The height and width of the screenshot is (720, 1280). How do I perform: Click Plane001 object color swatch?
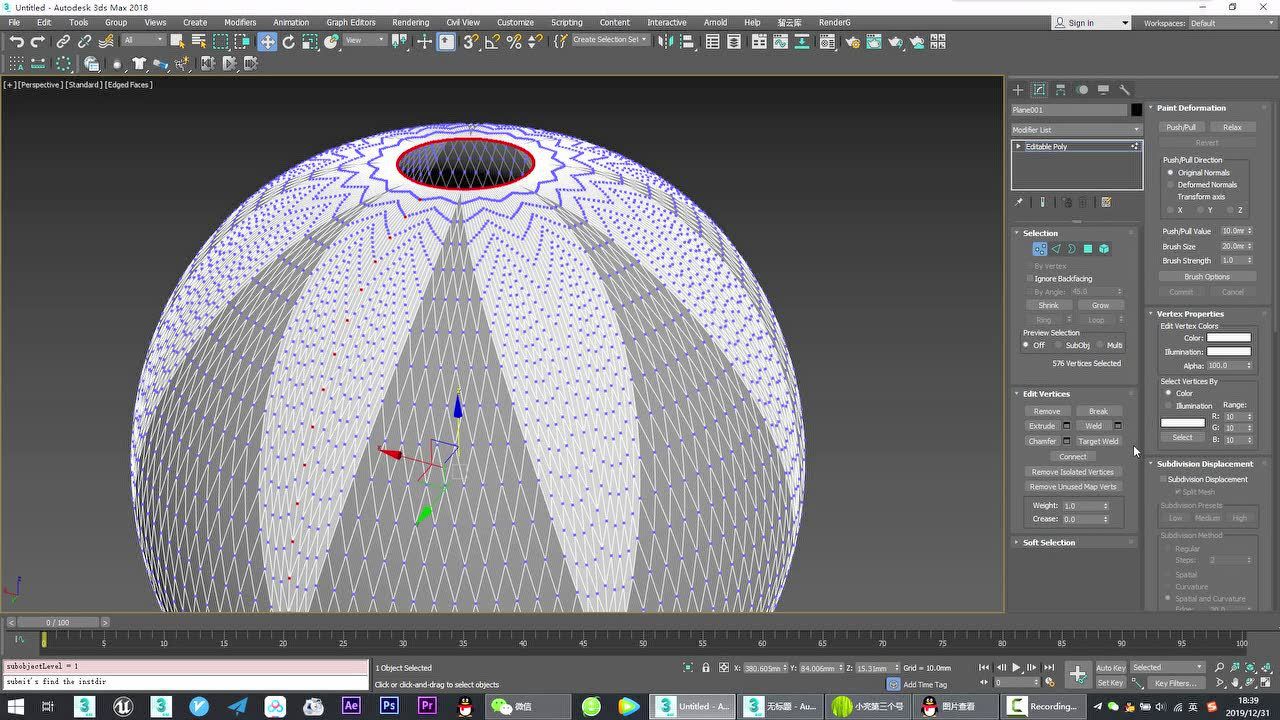coord(1136,110)
